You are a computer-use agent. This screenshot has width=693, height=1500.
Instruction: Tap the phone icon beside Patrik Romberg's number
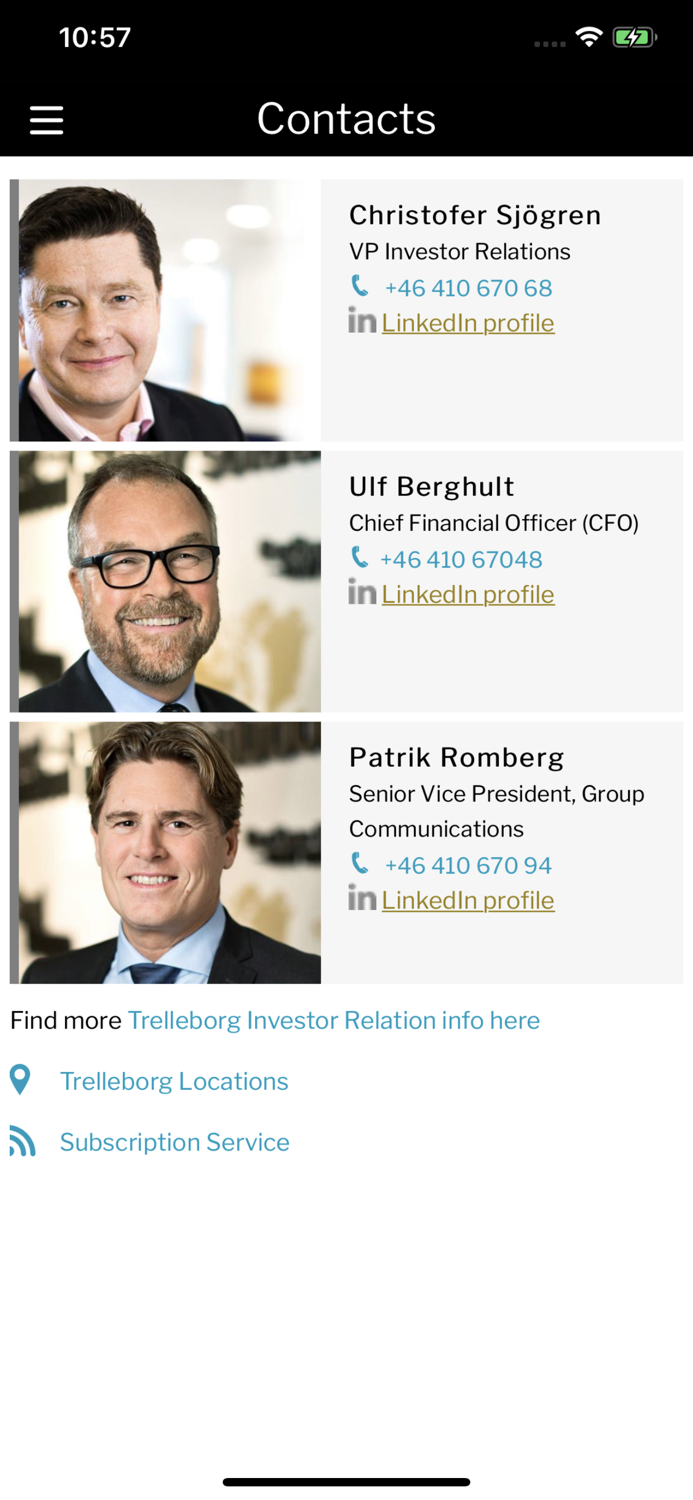click(x=360, y=864)
